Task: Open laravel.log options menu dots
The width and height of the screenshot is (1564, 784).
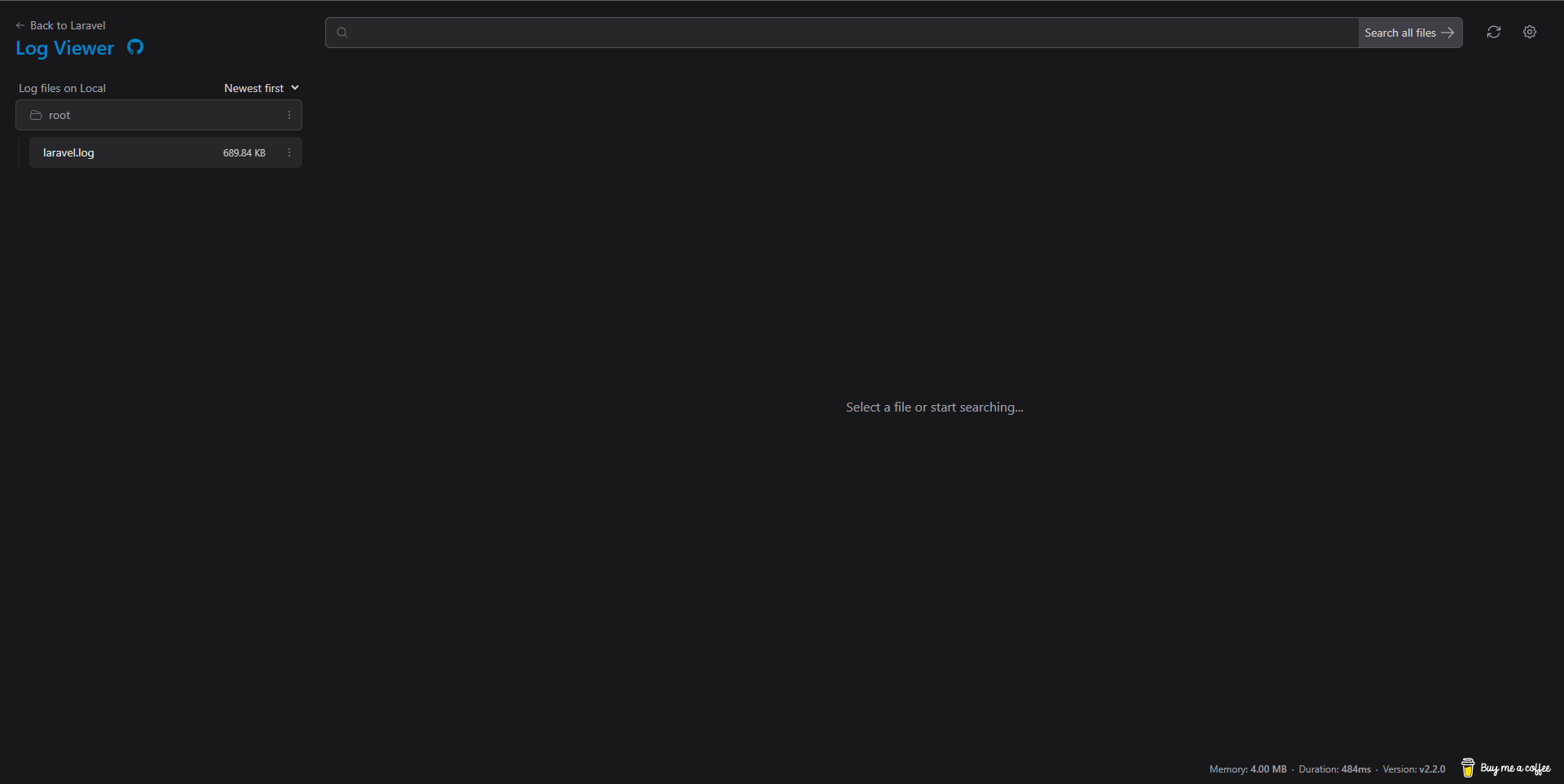Action: [x=289, y=152]
